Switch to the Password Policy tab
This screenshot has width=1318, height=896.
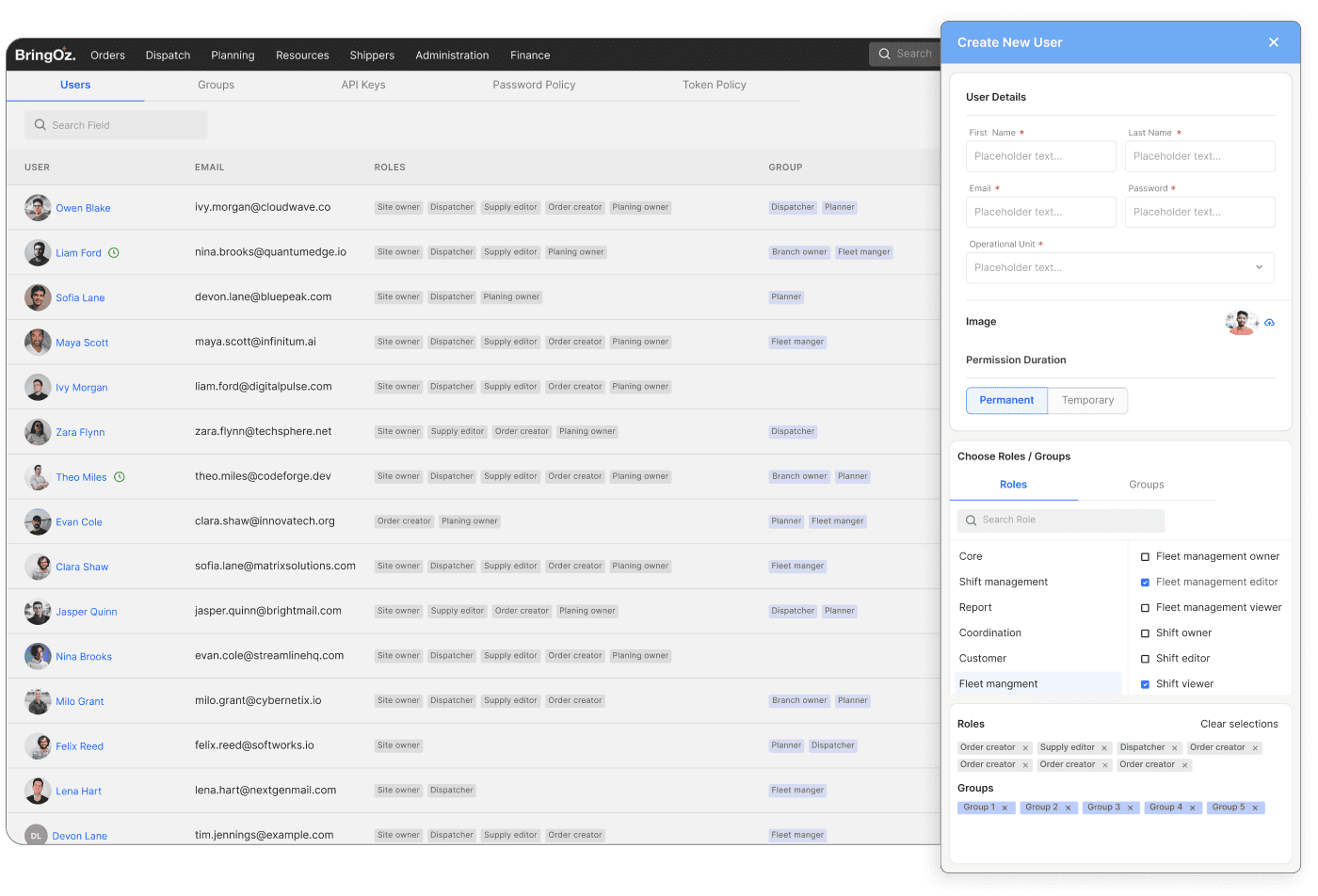point(534,85)
